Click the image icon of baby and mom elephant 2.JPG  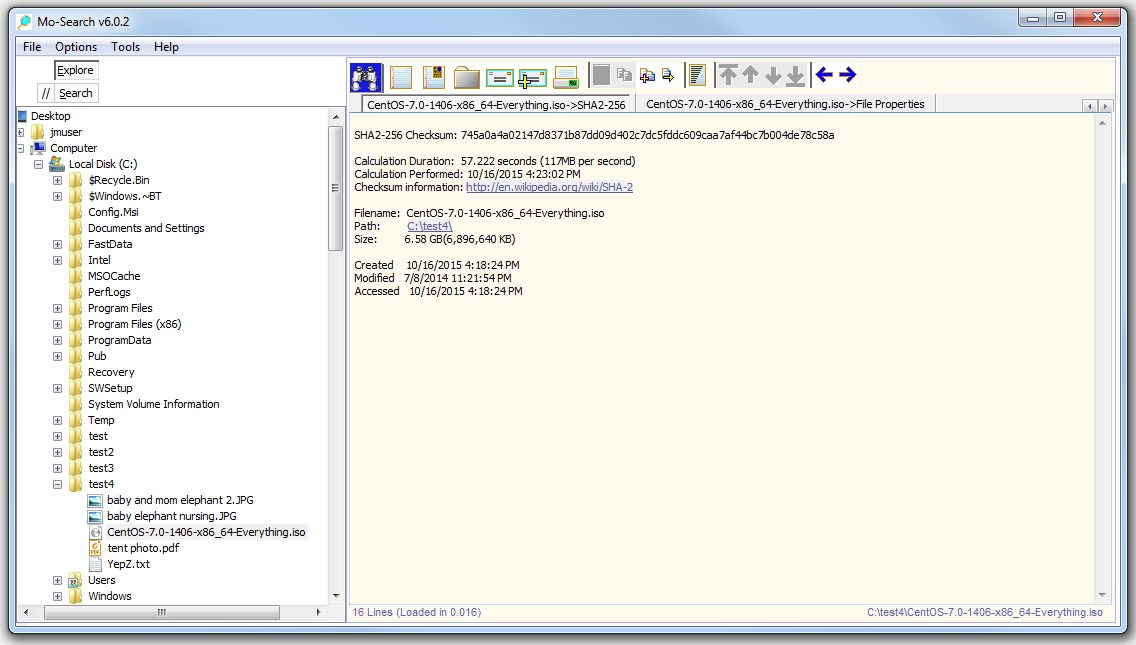click(x=95, y=500)
